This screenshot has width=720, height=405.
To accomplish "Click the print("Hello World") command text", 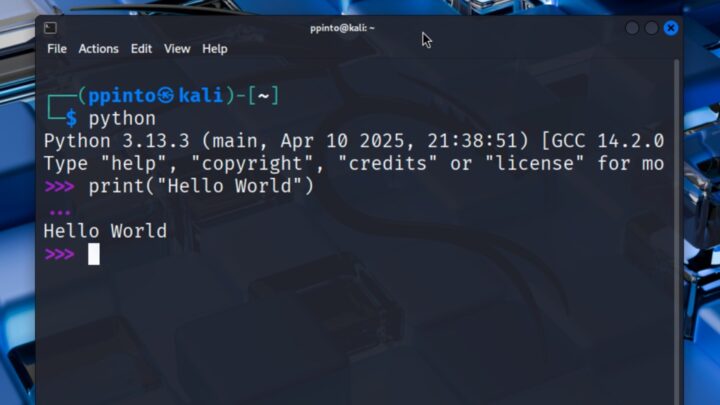I will point(201,186).
